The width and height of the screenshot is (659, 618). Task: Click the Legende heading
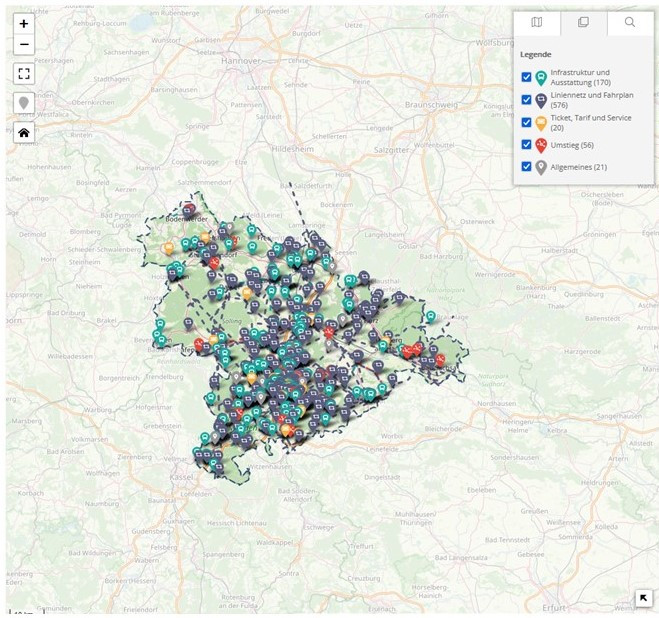coord(535,54)
